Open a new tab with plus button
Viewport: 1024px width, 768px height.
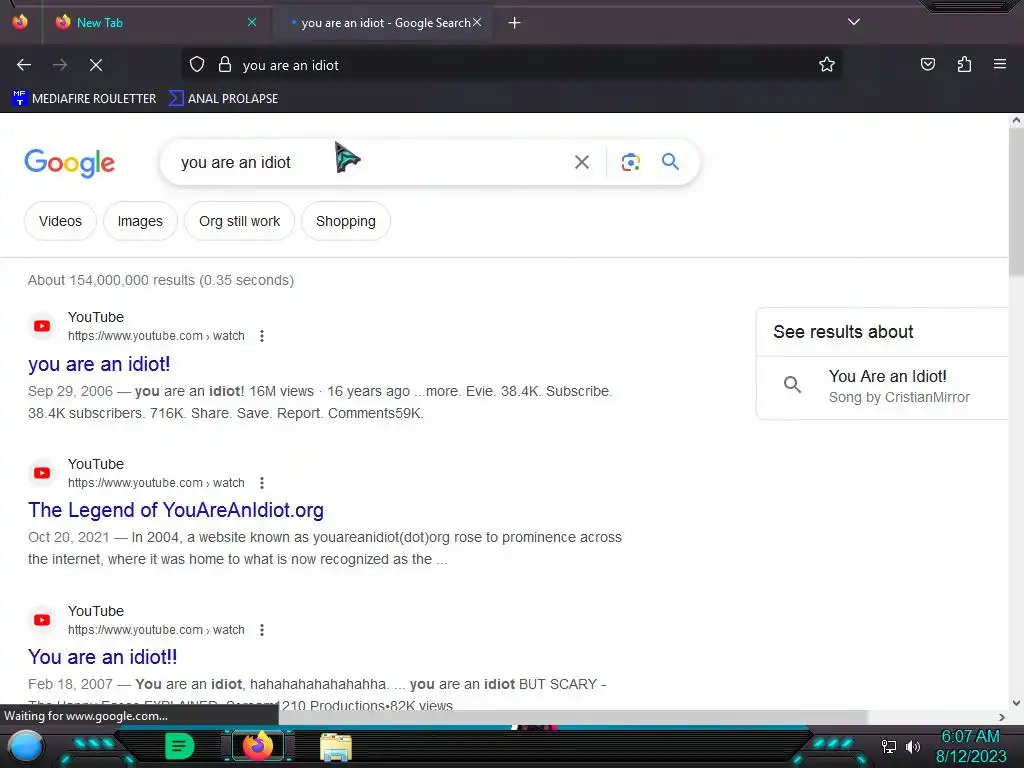515,23
